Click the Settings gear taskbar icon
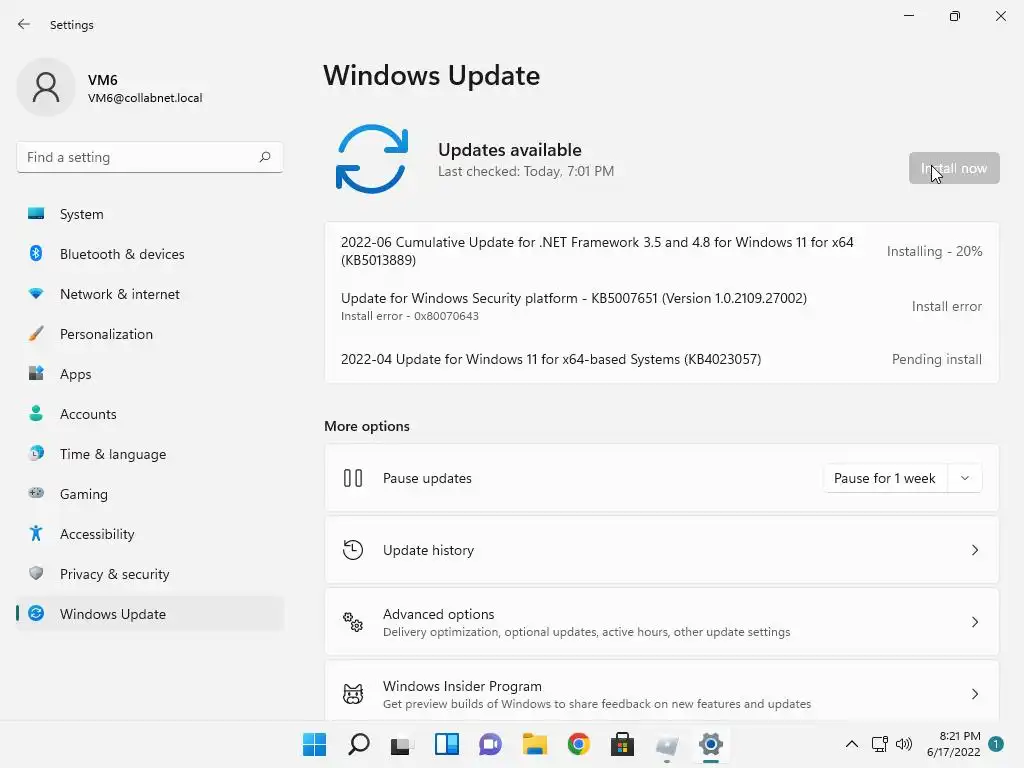 coord(711,744)
